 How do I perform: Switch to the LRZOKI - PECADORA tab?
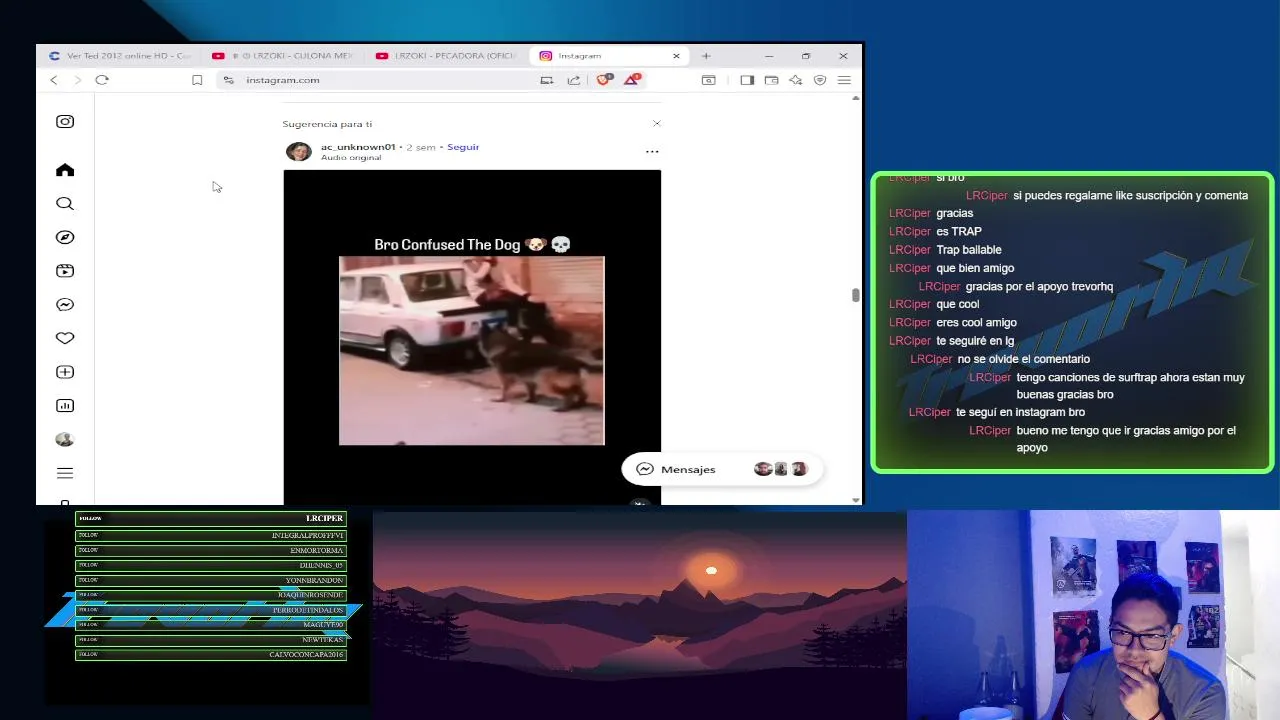pos(445,56)
